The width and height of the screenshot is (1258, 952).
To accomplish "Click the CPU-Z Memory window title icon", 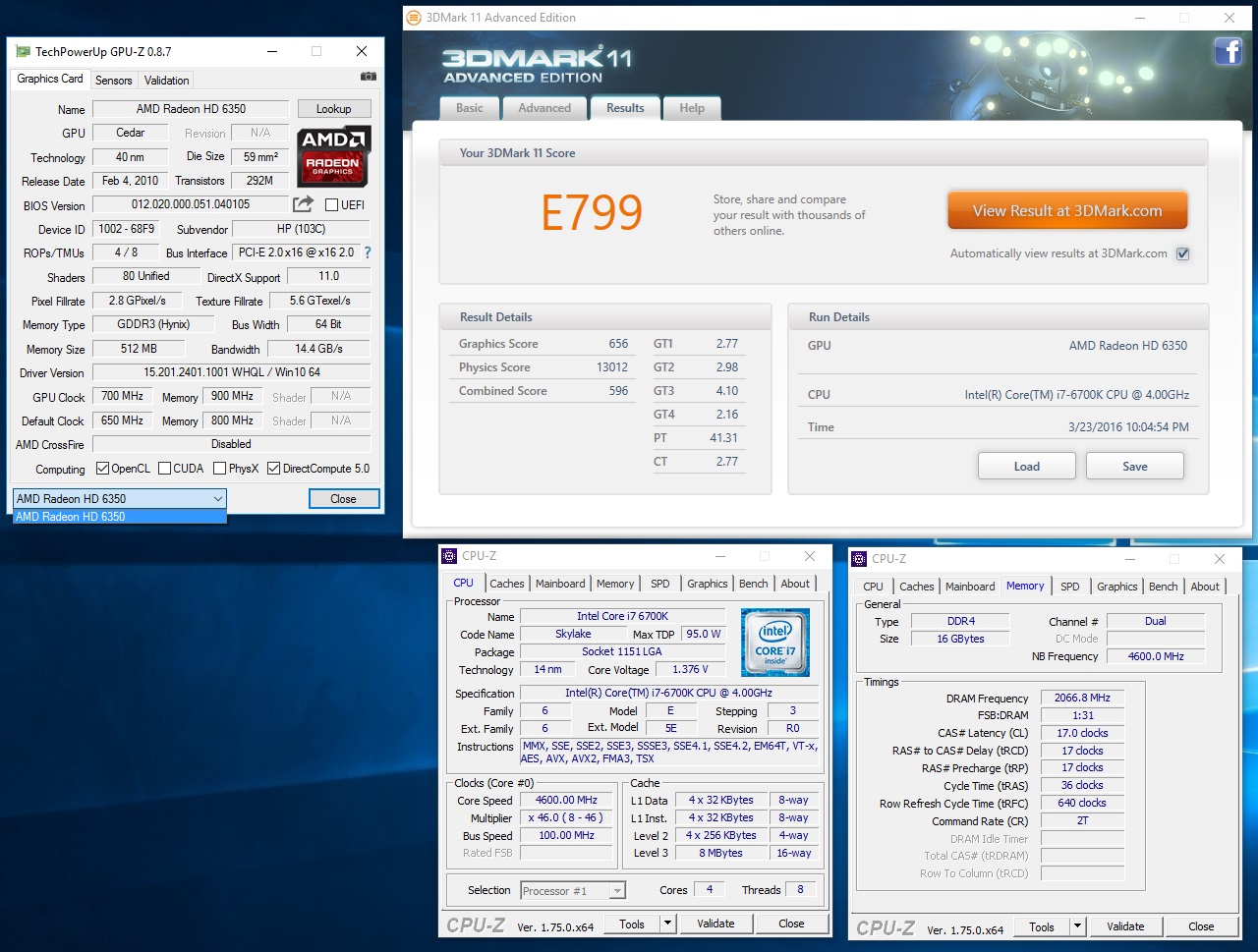I will tap(859, 559).
